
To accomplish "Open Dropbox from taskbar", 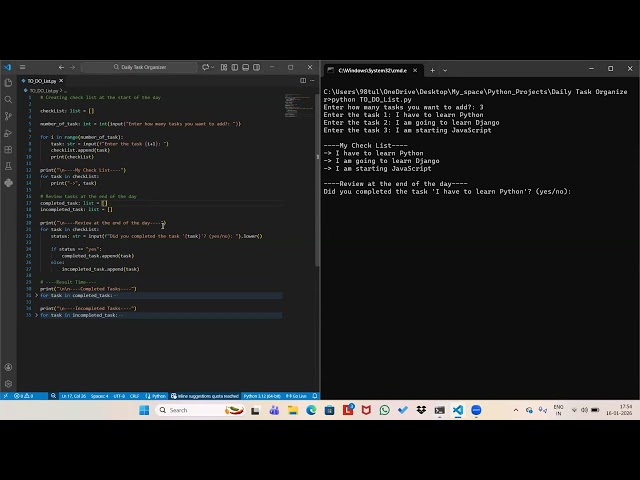I will click(x=421, y=410).
